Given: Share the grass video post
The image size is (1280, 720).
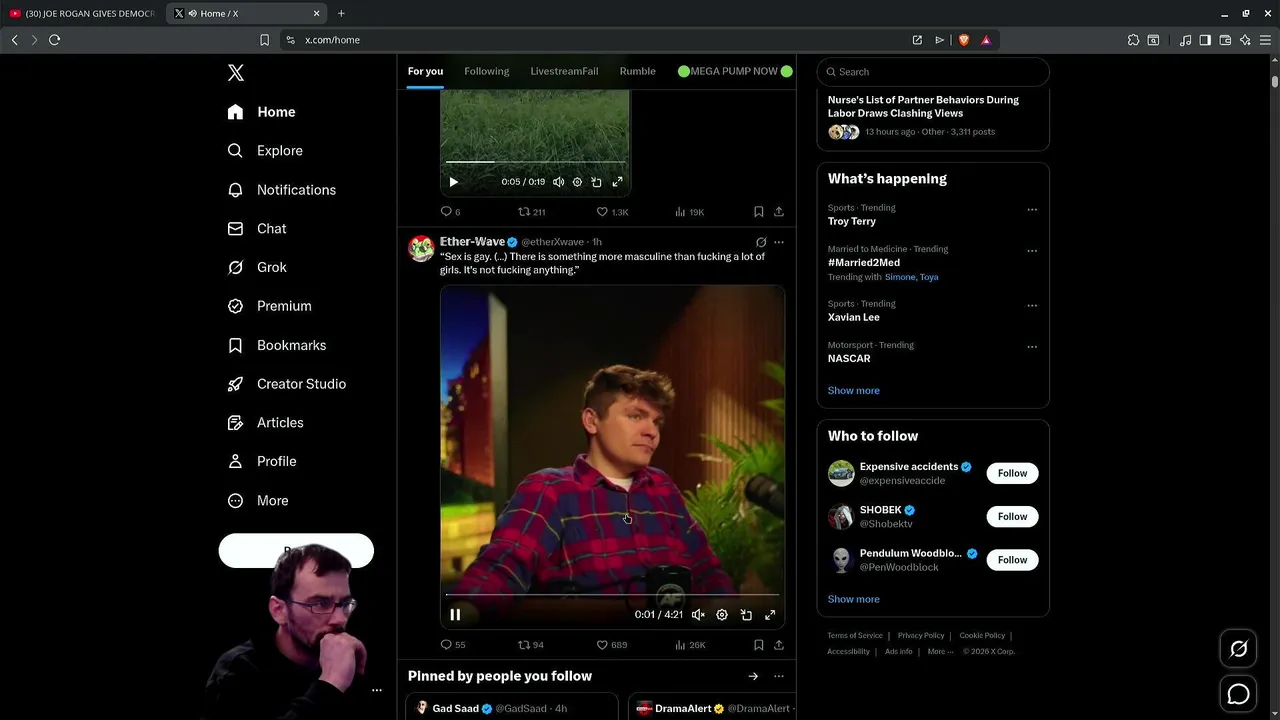Looking at the screenshot, I should click(779, 212).
